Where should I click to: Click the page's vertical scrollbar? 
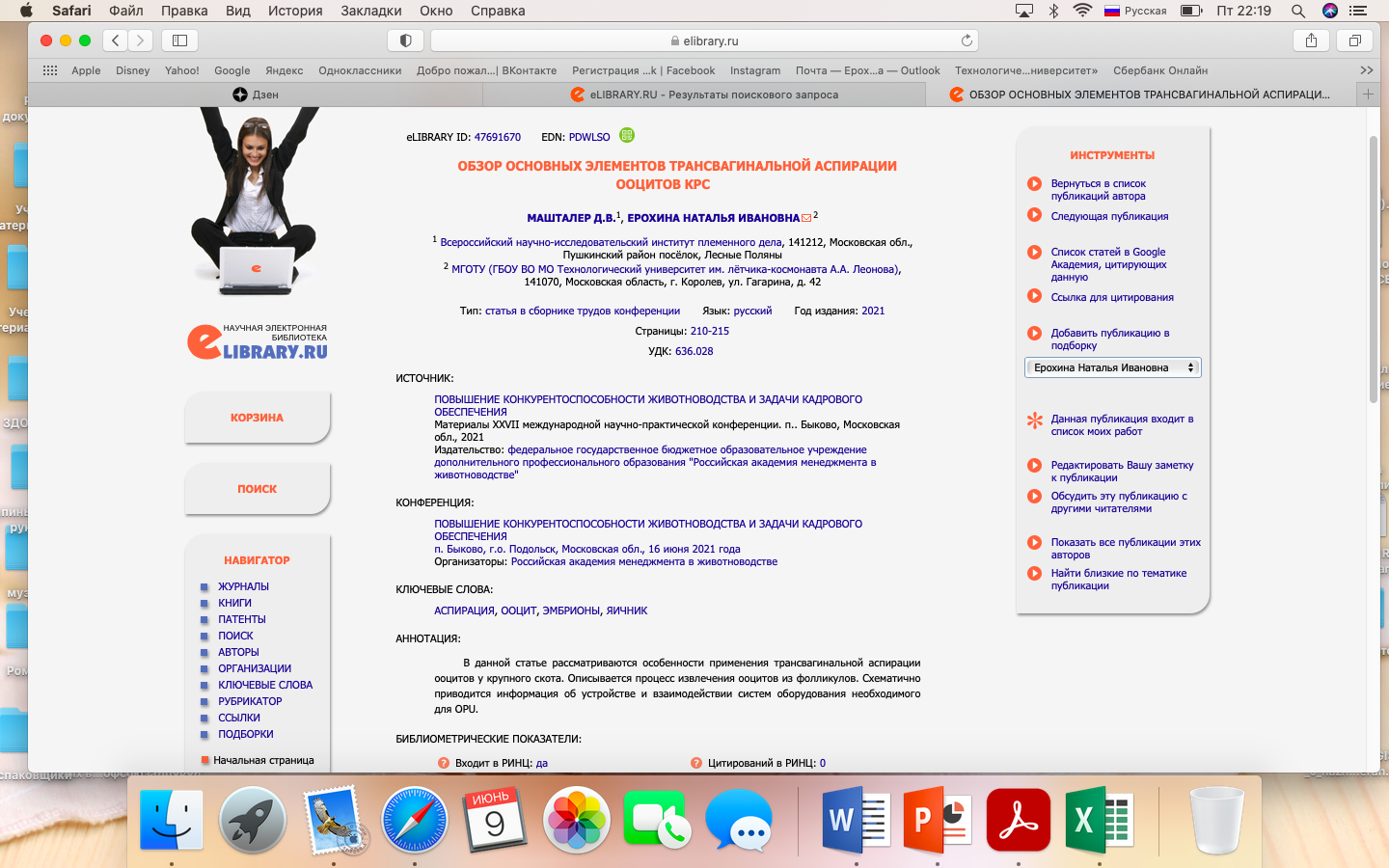click(x=1374, y=270)
